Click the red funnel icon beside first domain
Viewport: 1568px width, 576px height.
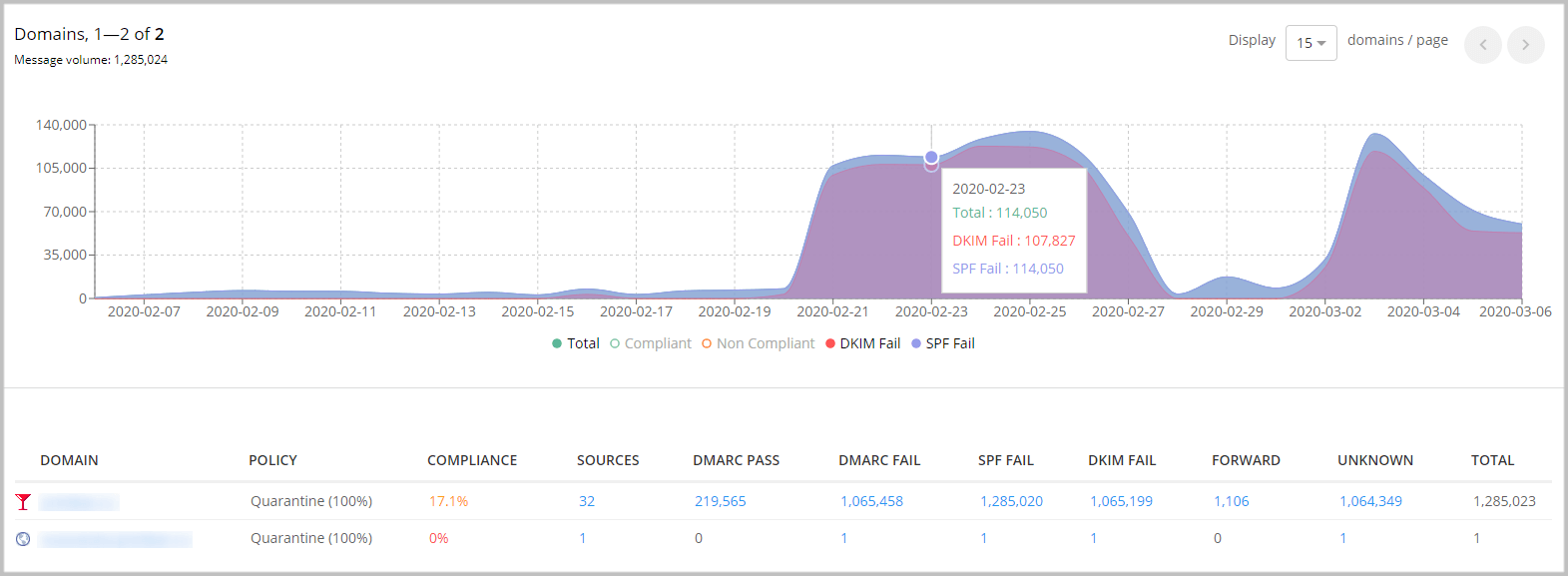tap(23, 502)
